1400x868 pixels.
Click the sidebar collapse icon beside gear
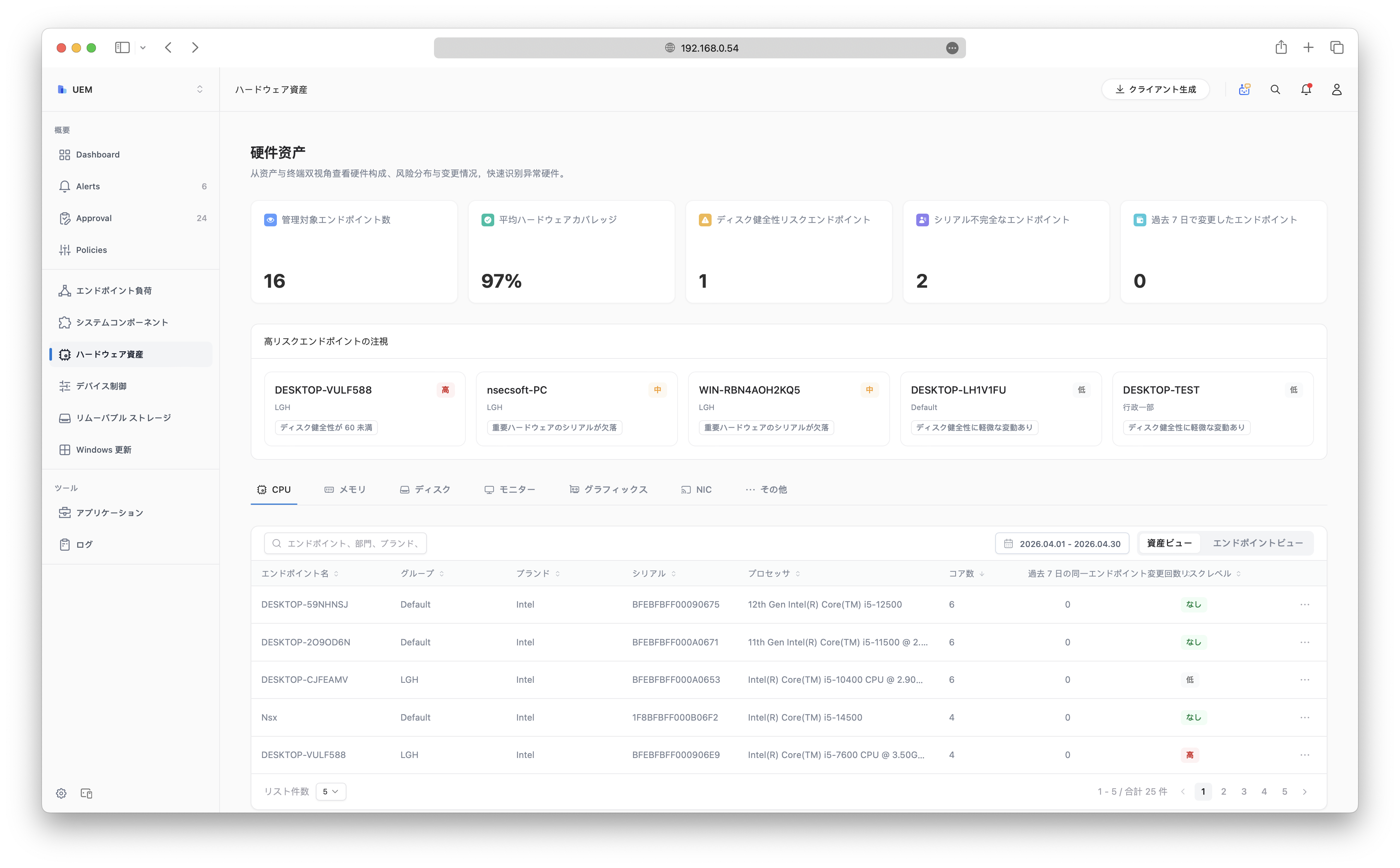(x=87, y=793)
